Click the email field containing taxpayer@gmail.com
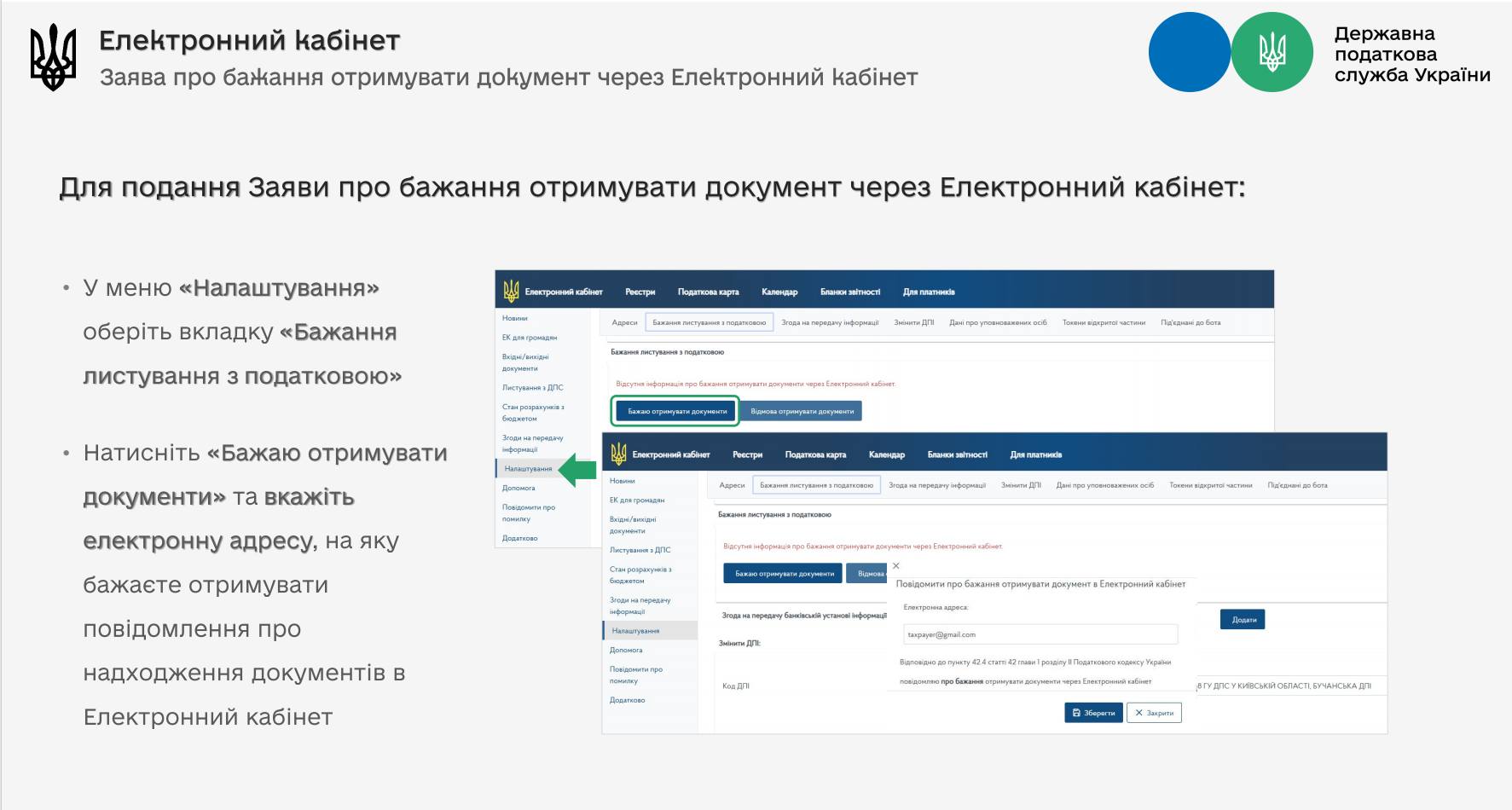 (x=1040, y=634)
